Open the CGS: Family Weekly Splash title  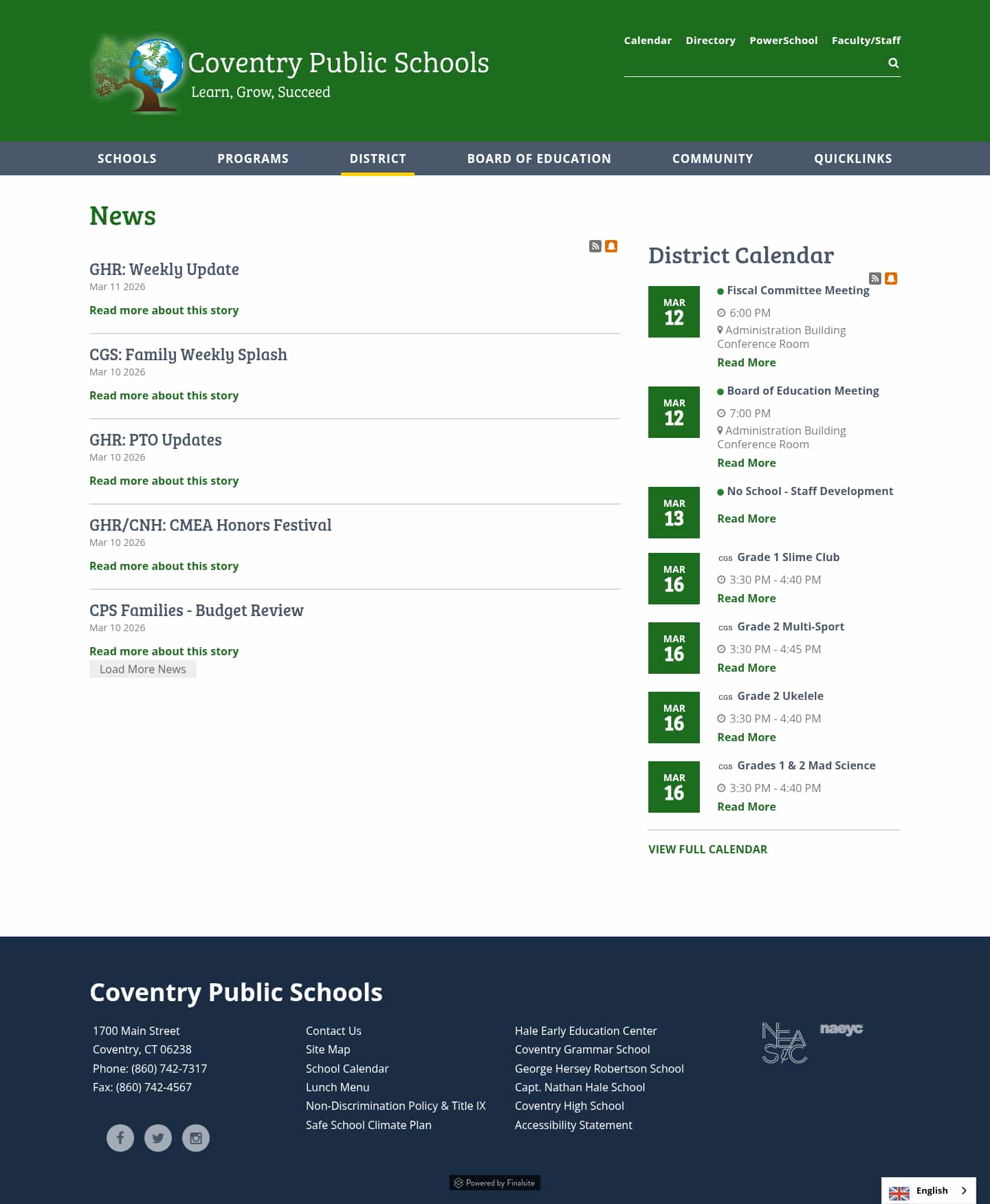(188, 355)
